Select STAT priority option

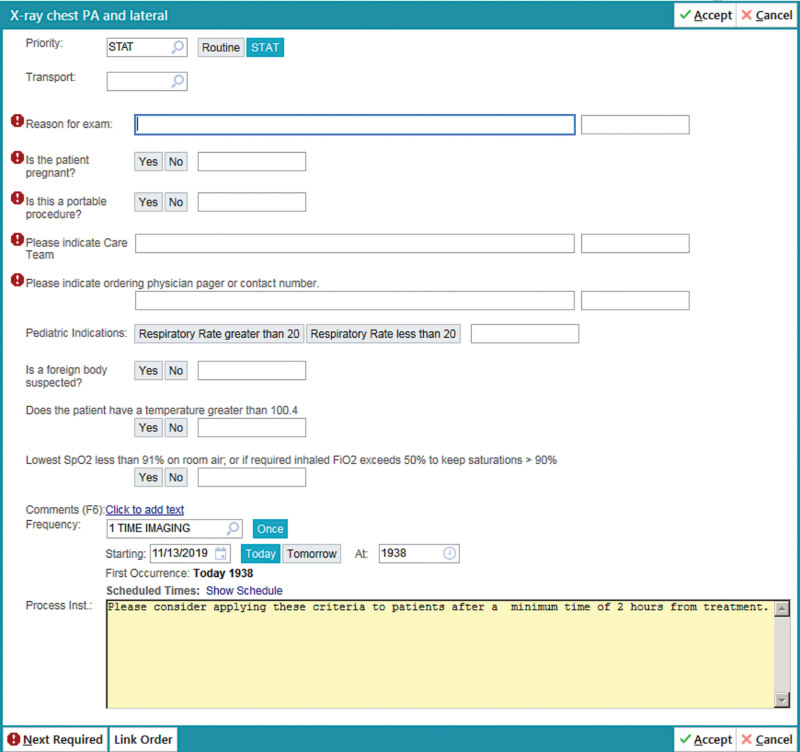pos(265,47)
